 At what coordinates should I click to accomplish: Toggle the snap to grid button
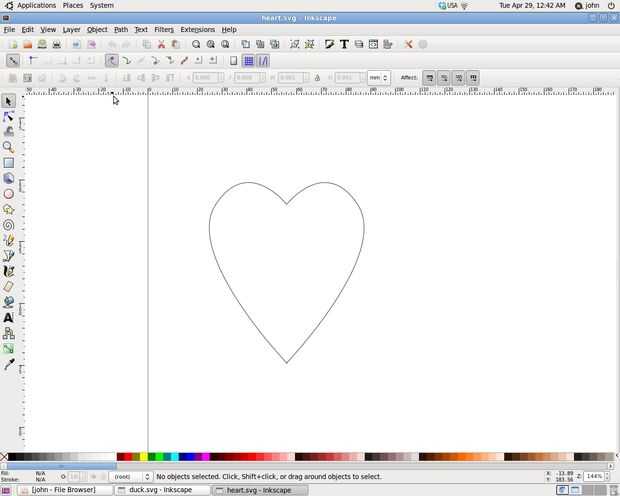pyautogui.click(x=249, y=61)
